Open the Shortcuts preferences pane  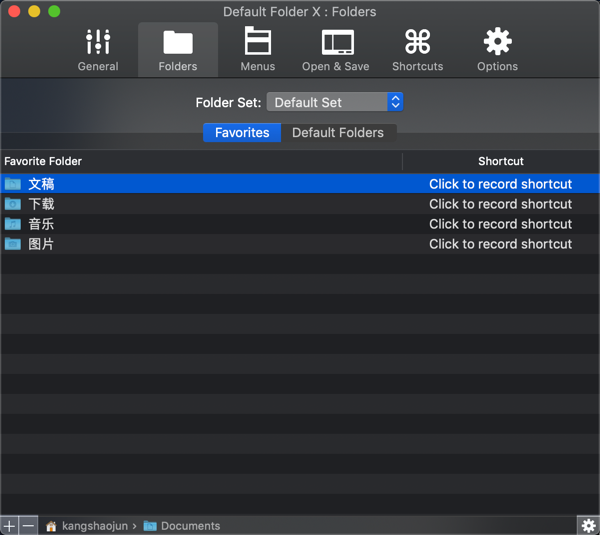[x=417, y=50]
